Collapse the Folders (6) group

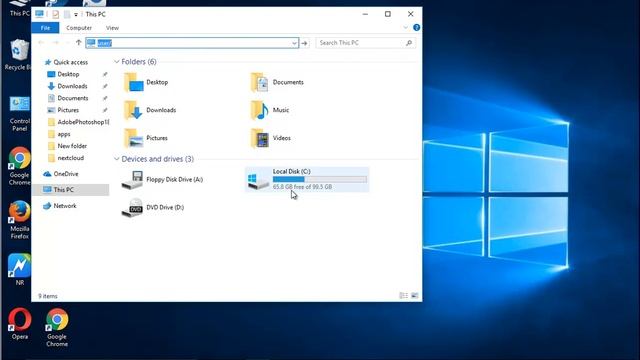click(x=117, y=62)
